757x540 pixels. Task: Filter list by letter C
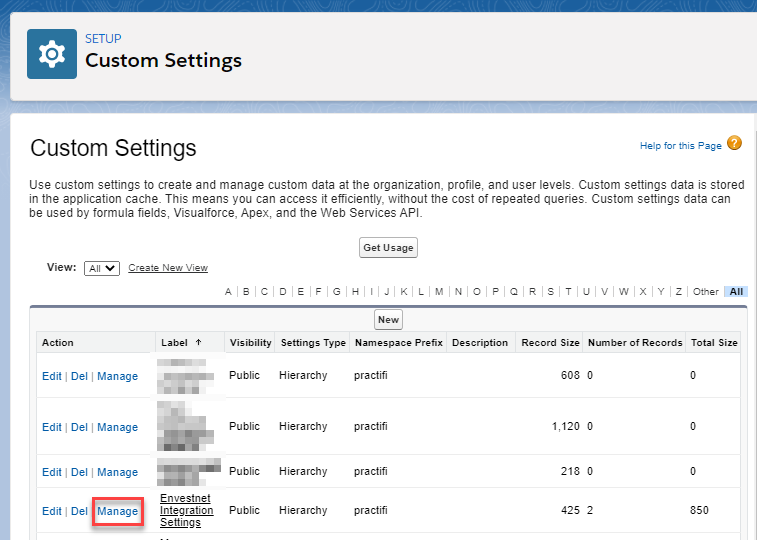[x=264, y=291]
